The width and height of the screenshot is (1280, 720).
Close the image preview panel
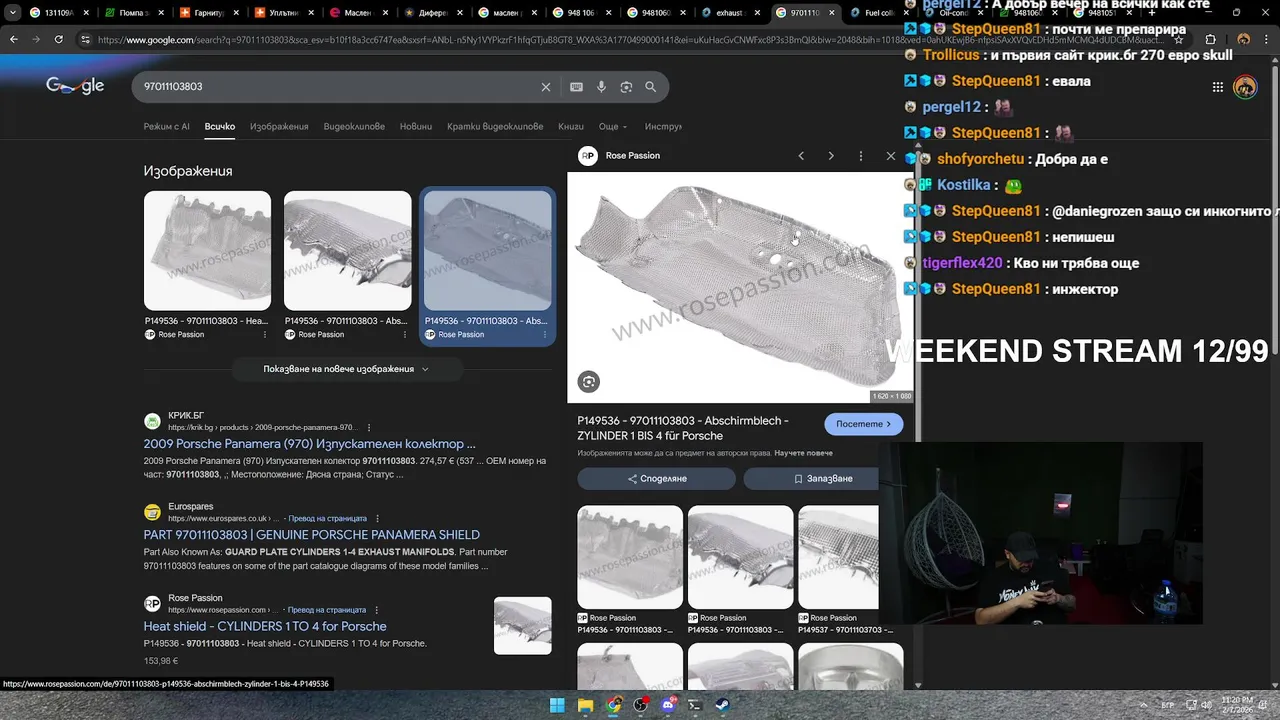tap(891, 156)
